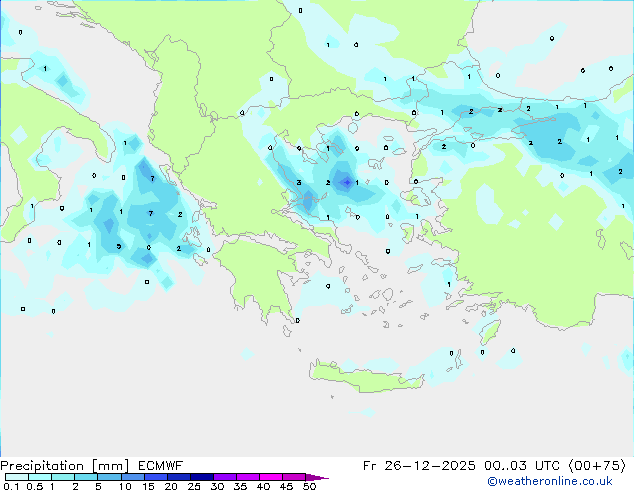Click the map value '3' on the map
634x490 pixels.
pyautogui.click(x=299, y=183)
